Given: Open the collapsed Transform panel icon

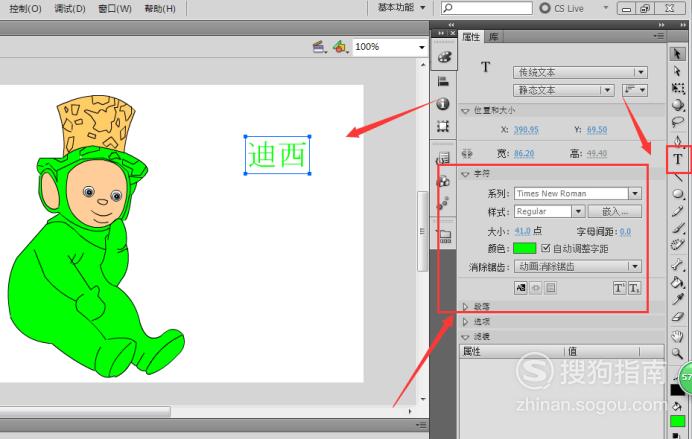Looking at the screenshot, I should point(443,127).
